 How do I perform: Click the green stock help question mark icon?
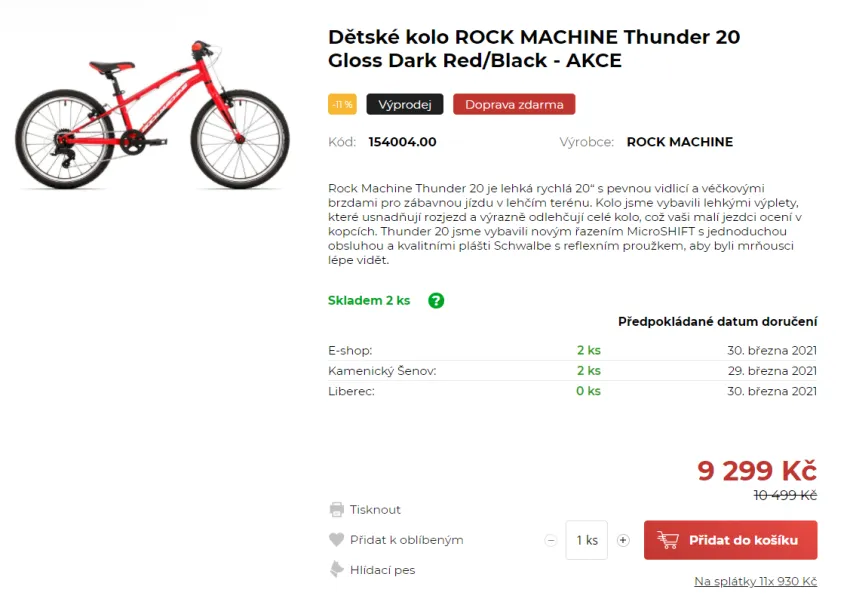point(436,301)
